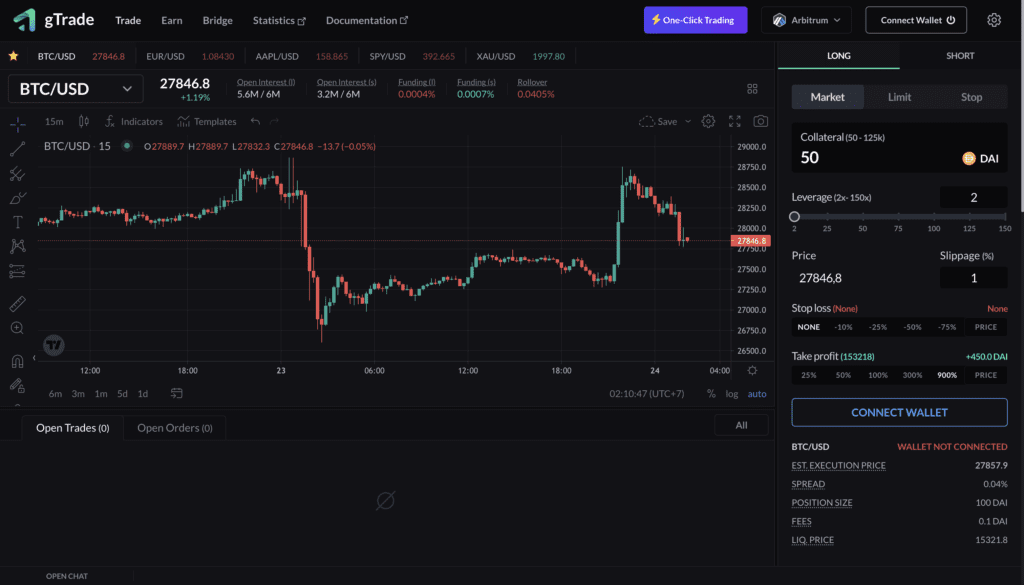Viewport: 1024px width, 585px height.
Task: Open the go-to-date calendar icon
Action: 176,394
